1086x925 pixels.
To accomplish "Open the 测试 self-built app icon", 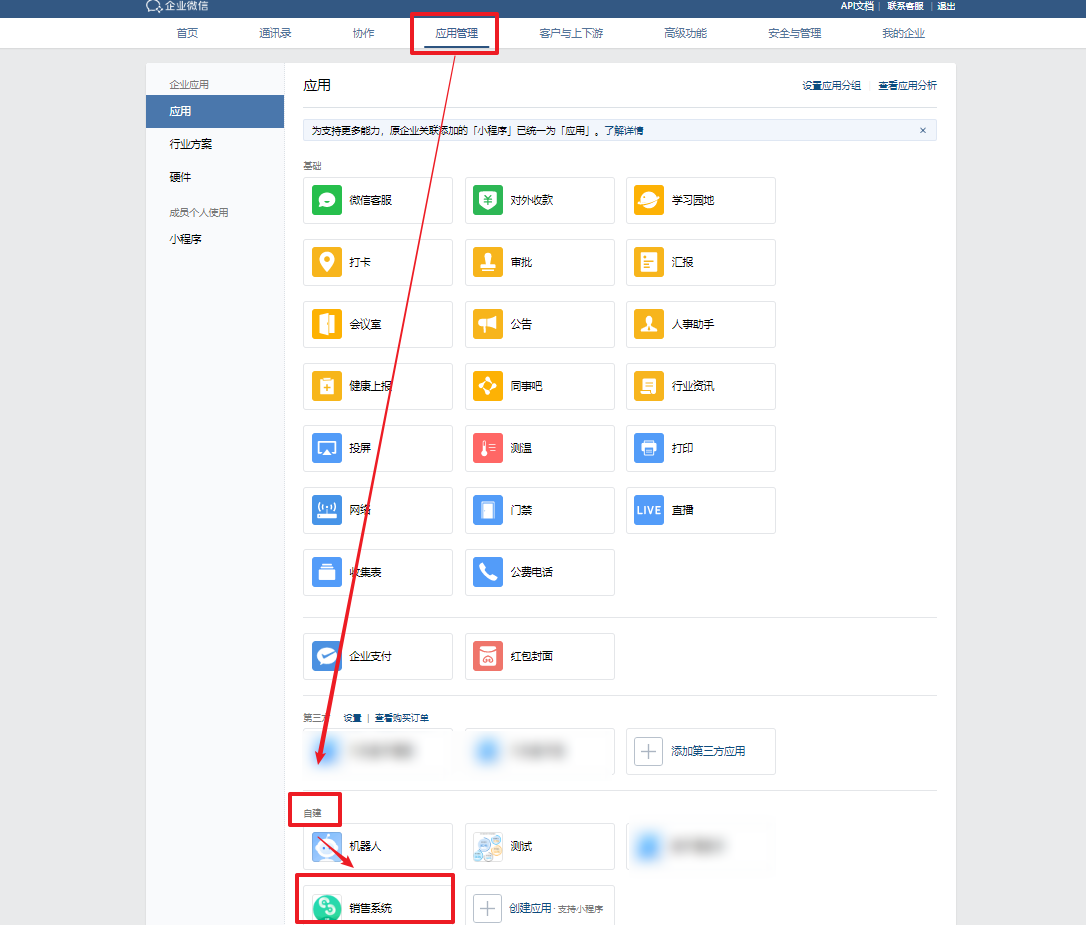I will click(488, 846).
